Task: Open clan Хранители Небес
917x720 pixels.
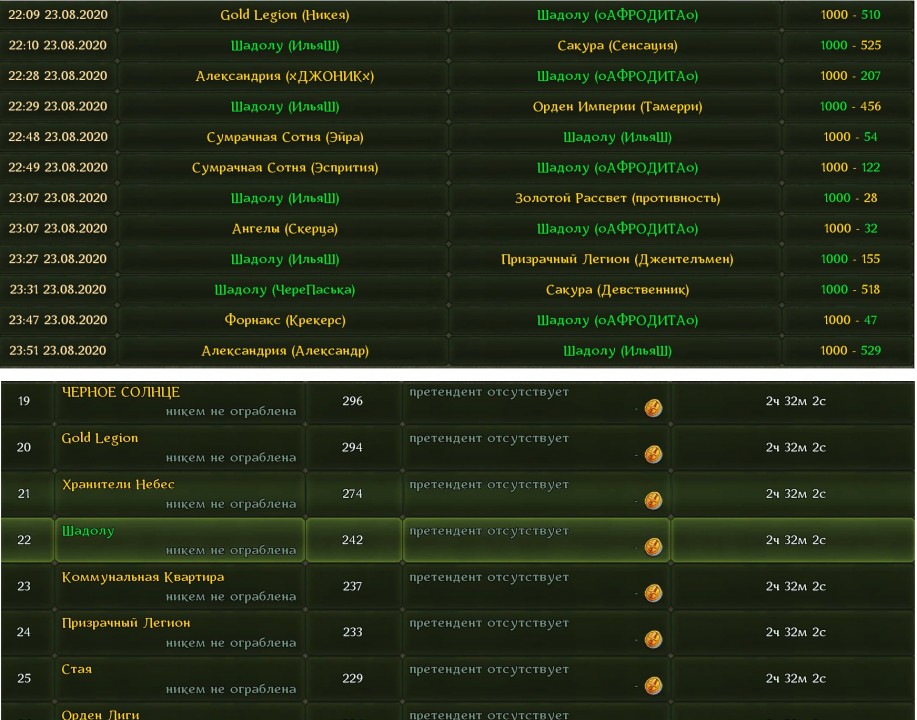Action: click(x=118, y=484)
